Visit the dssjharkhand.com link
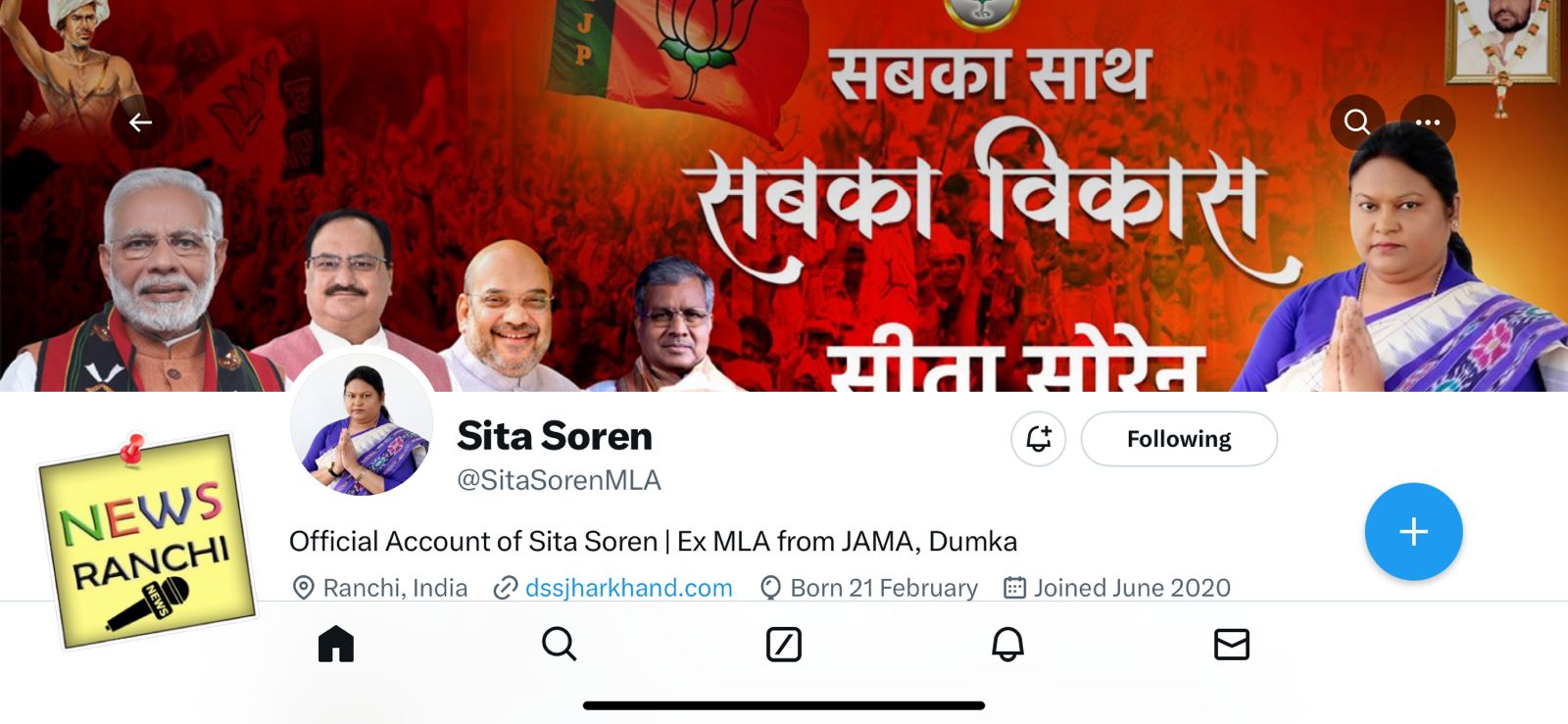 point(629,588)
